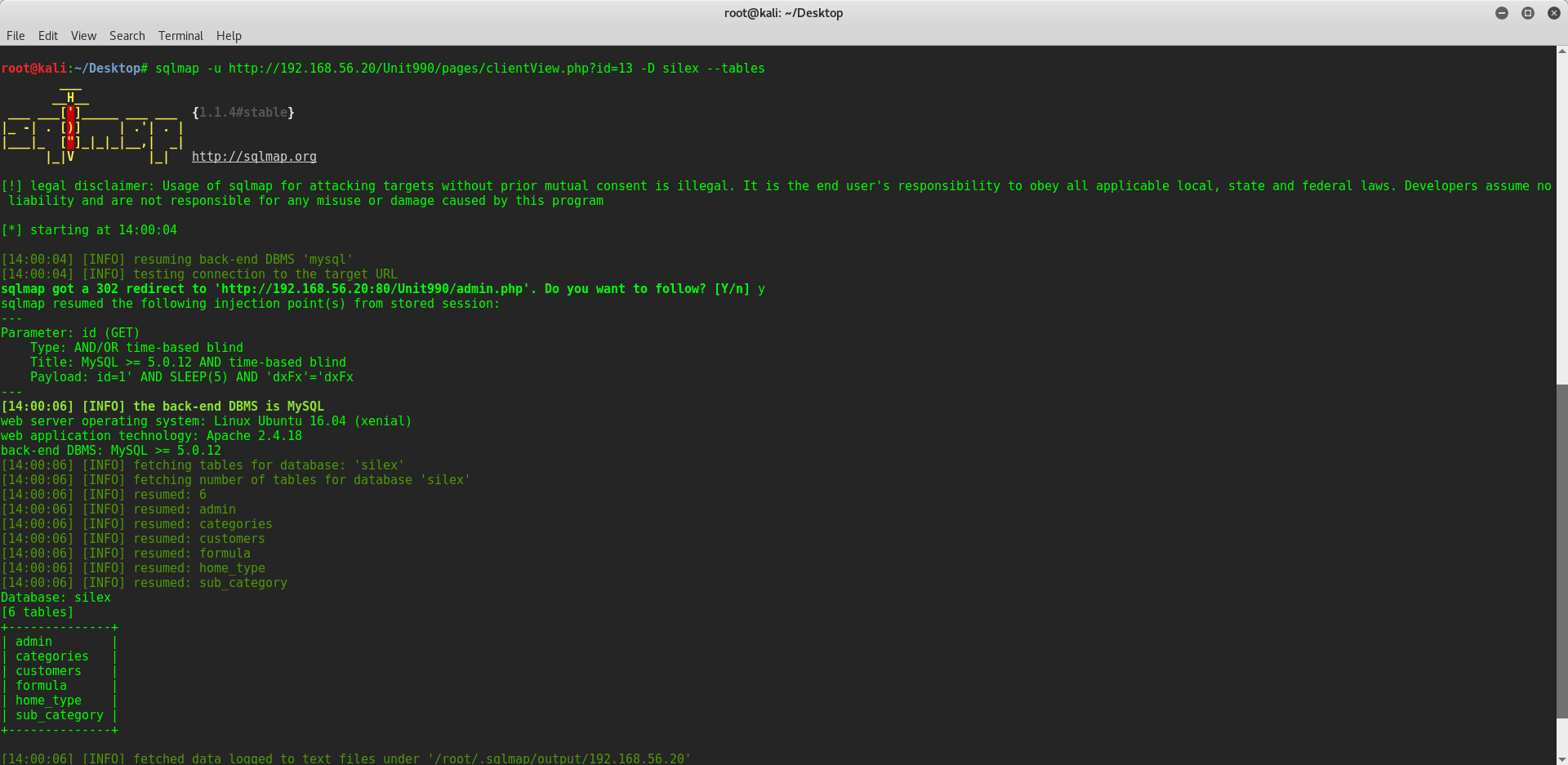
Task: Click 'the back-end DBMS is MySQL' line
Action: pyautogui.click(x=163, y=407)
